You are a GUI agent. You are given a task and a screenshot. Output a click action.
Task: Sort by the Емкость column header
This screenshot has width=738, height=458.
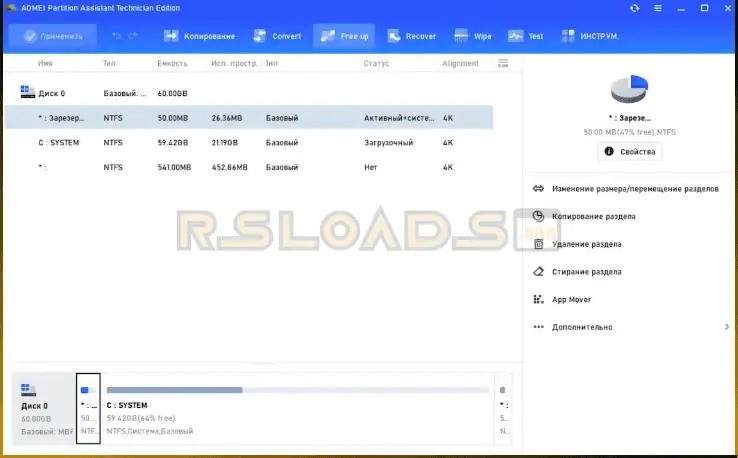point(172,63)
